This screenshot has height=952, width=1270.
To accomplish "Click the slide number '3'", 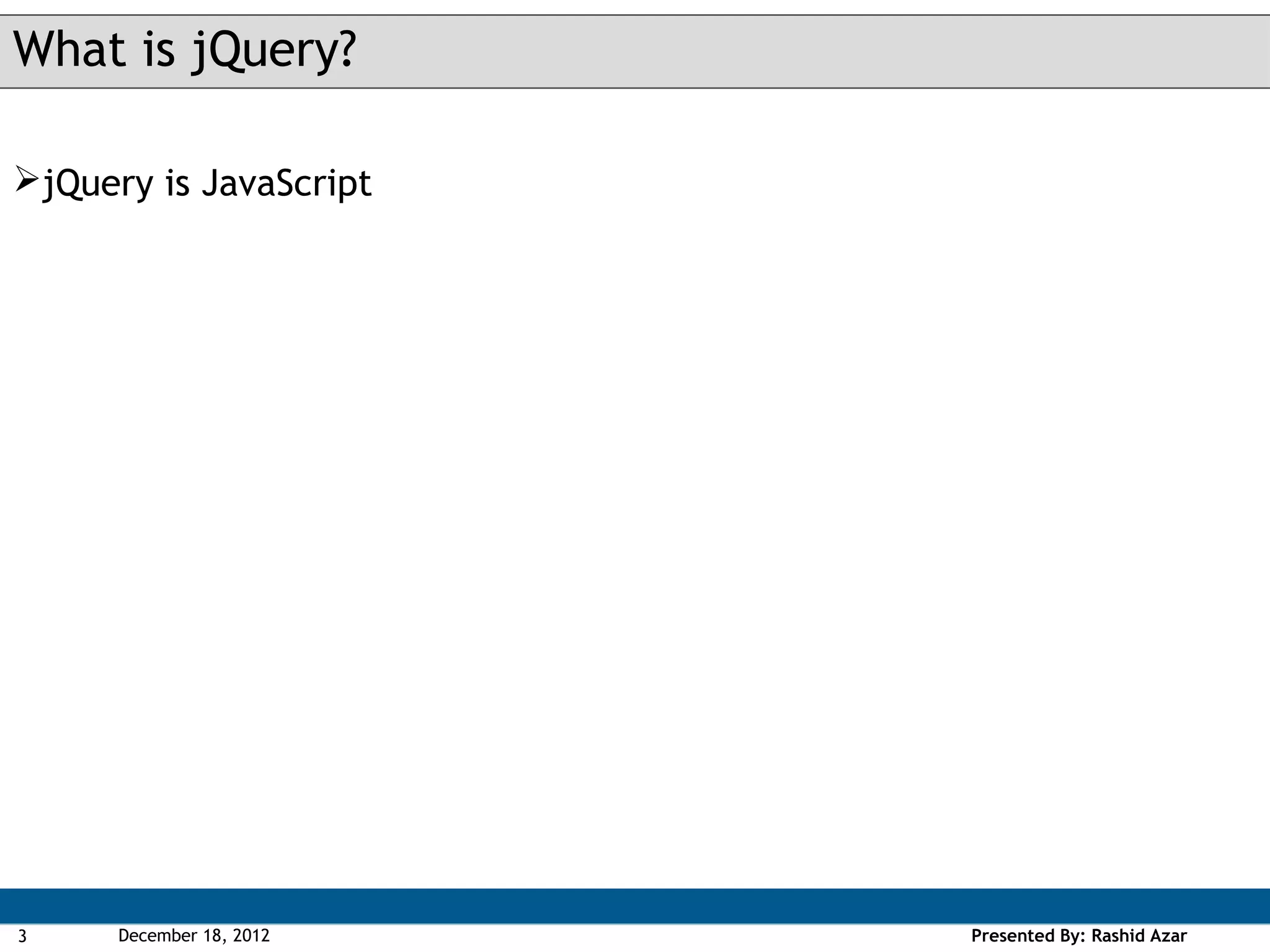I will click(22, 936).
